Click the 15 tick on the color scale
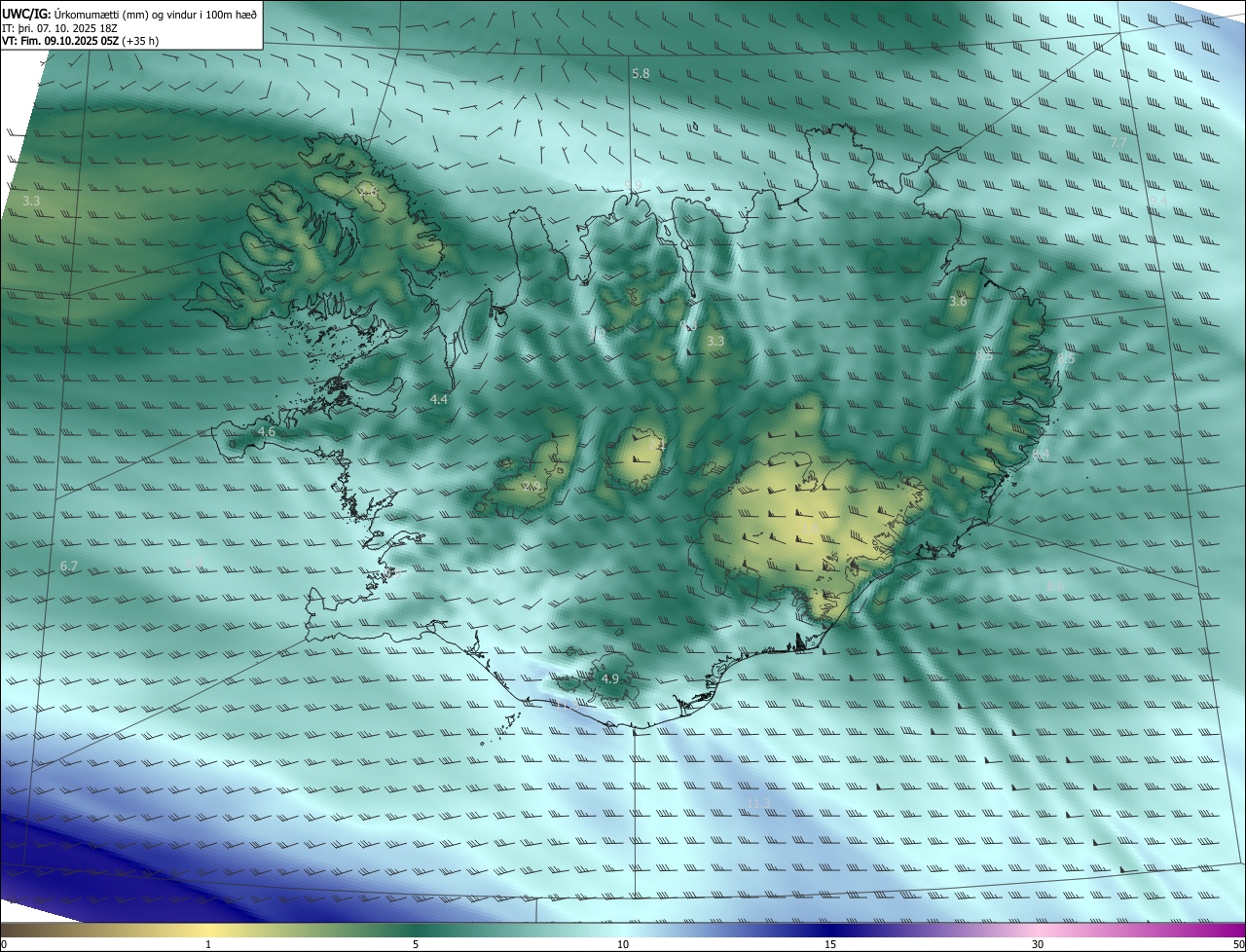The image size is (1246, 952). [x=830, y=944]
